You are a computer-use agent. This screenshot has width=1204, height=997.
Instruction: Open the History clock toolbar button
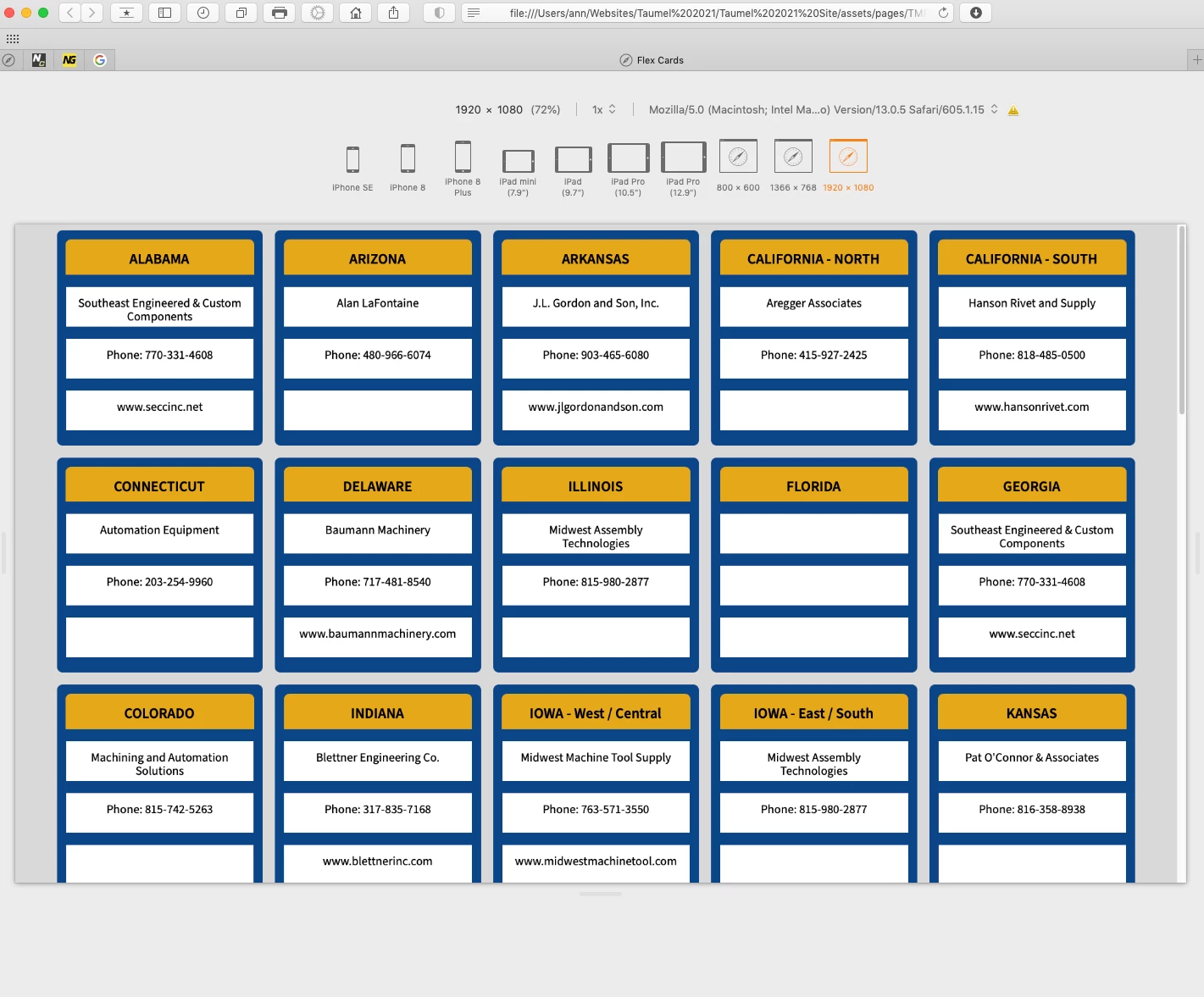pyautogui.click(x=203, y=13)
